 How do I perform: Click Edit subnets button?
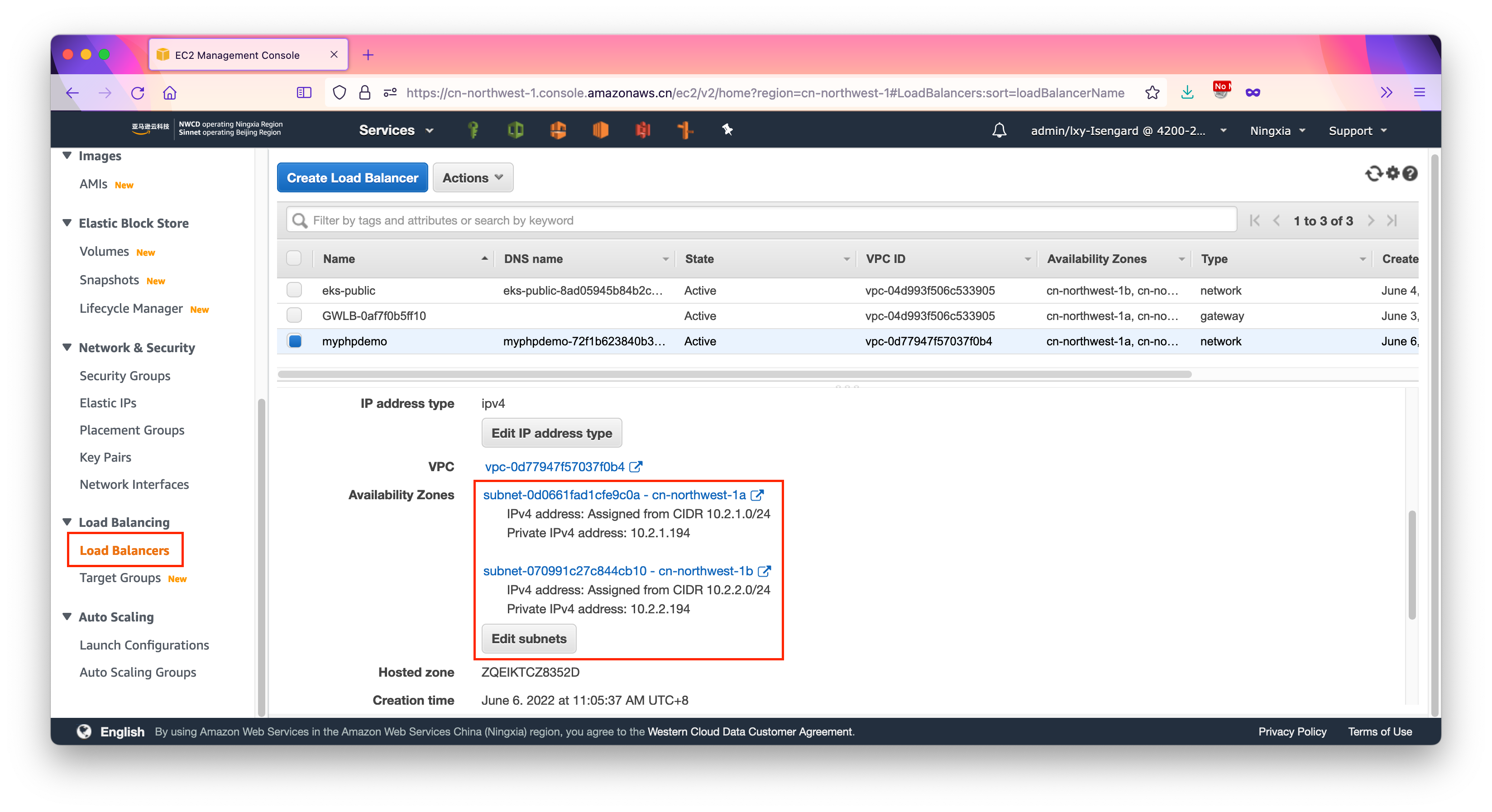(x=529, y=638)
